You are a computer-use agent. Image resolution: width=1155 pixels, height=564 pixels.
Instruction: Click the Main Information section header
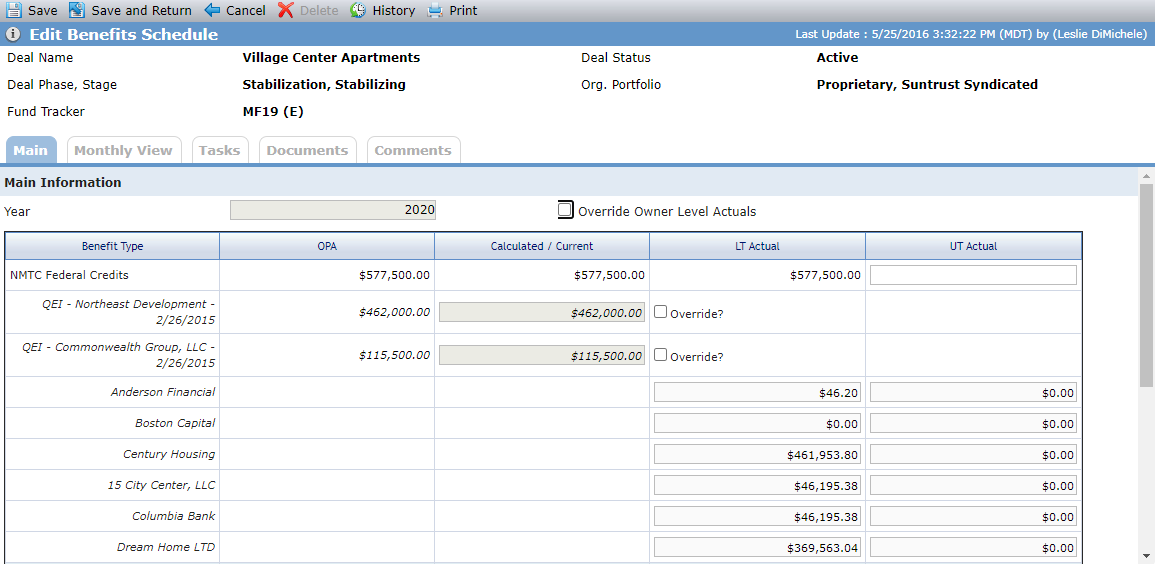pyautogui.click(x=63, y=183)
